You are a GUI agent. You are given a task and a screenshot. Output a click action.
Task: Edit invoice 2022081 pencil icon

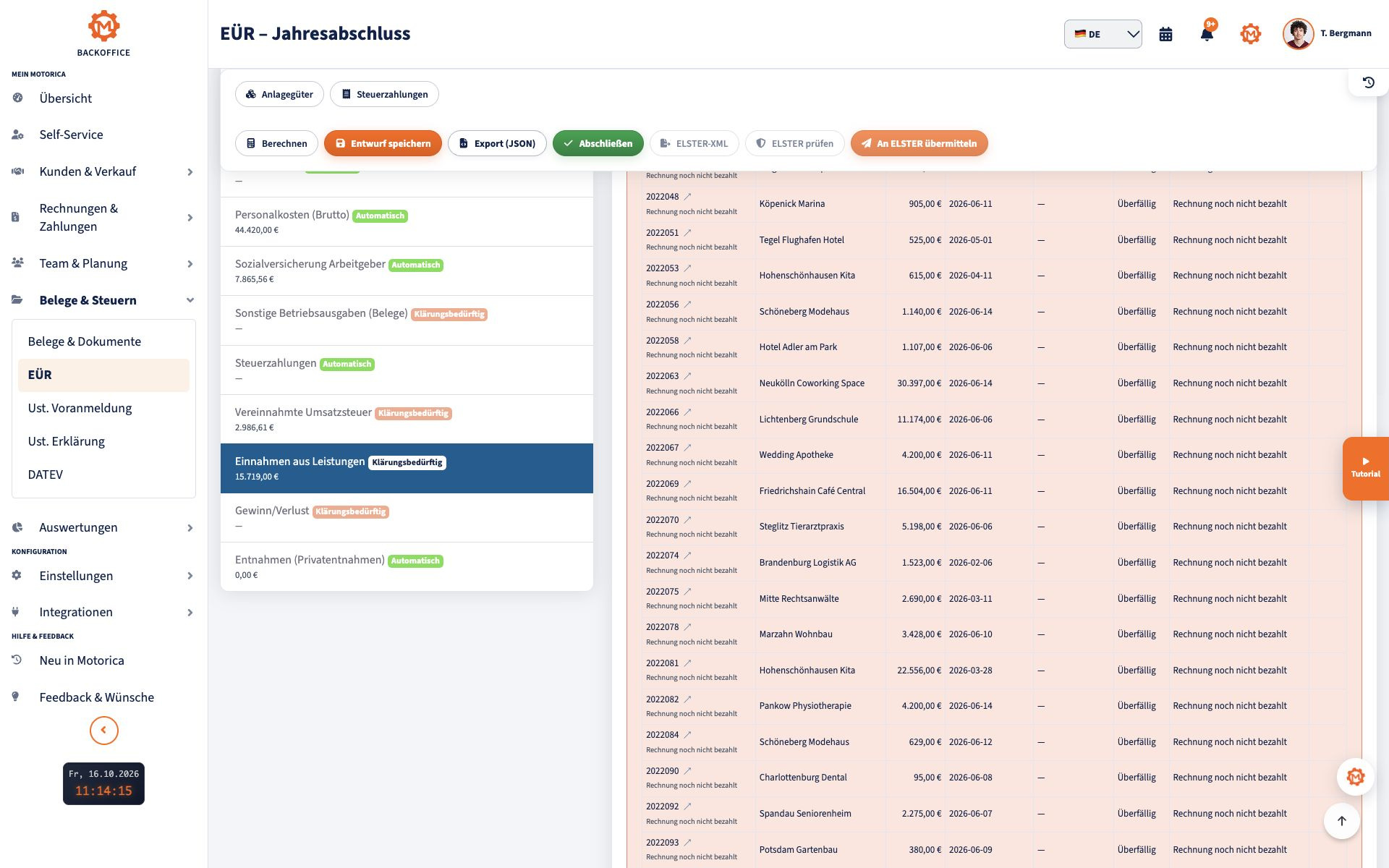coord(688,663)
